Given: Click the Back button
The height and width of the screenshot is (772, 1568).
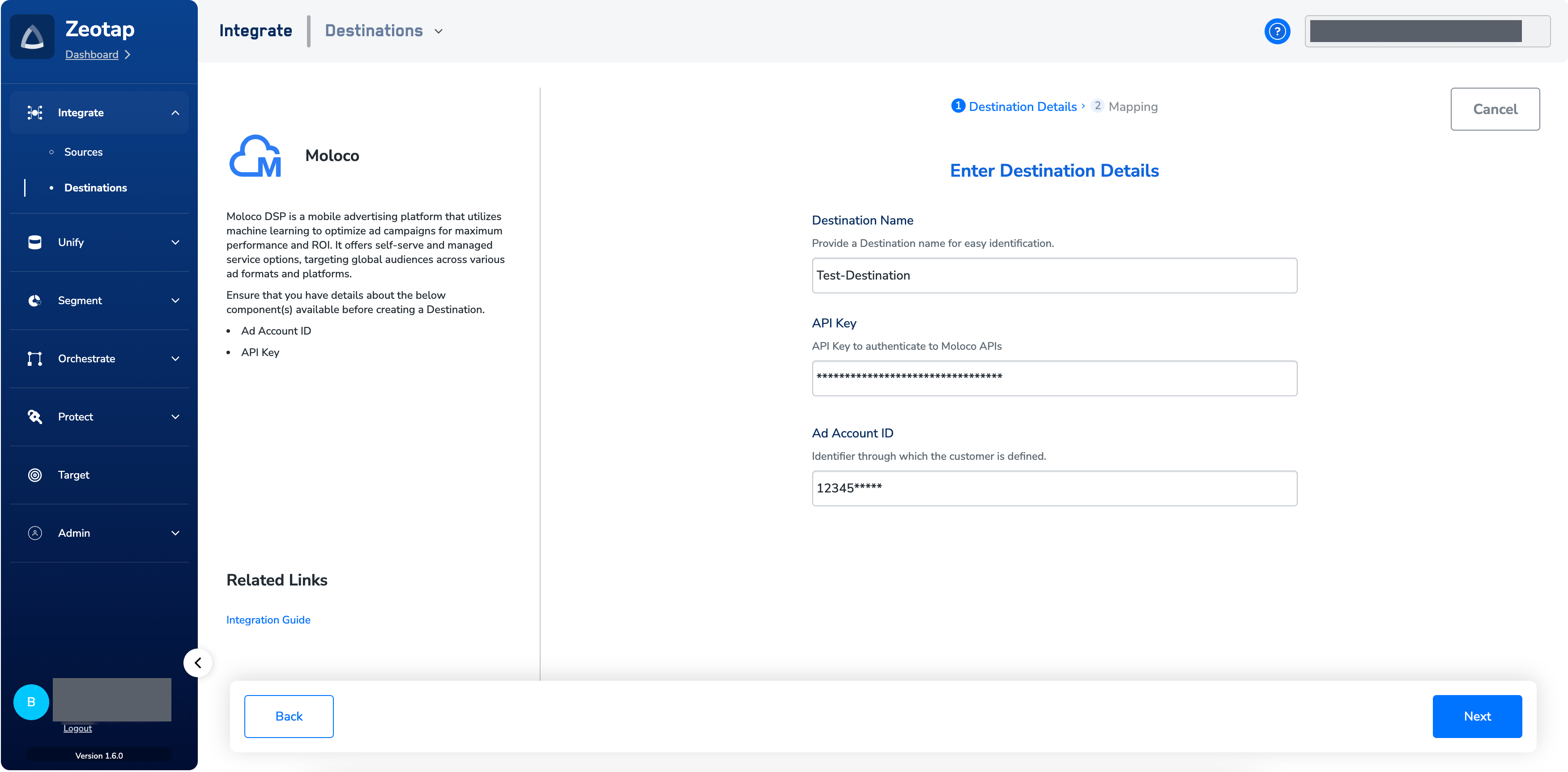Looking at the screenshot, I should [289, 717].
